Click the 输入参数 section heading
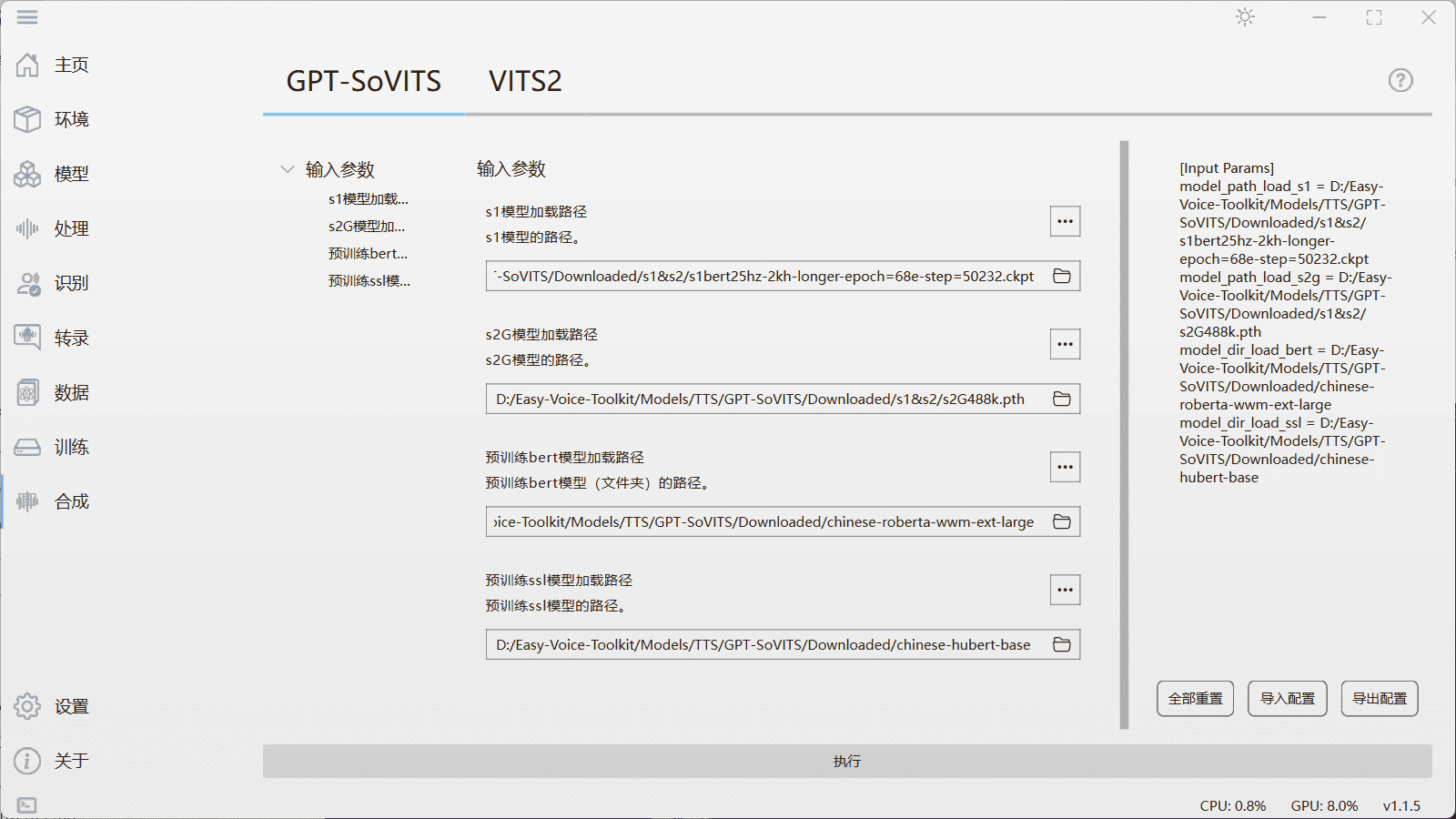 pyautogui.click(x=511, y=168)
